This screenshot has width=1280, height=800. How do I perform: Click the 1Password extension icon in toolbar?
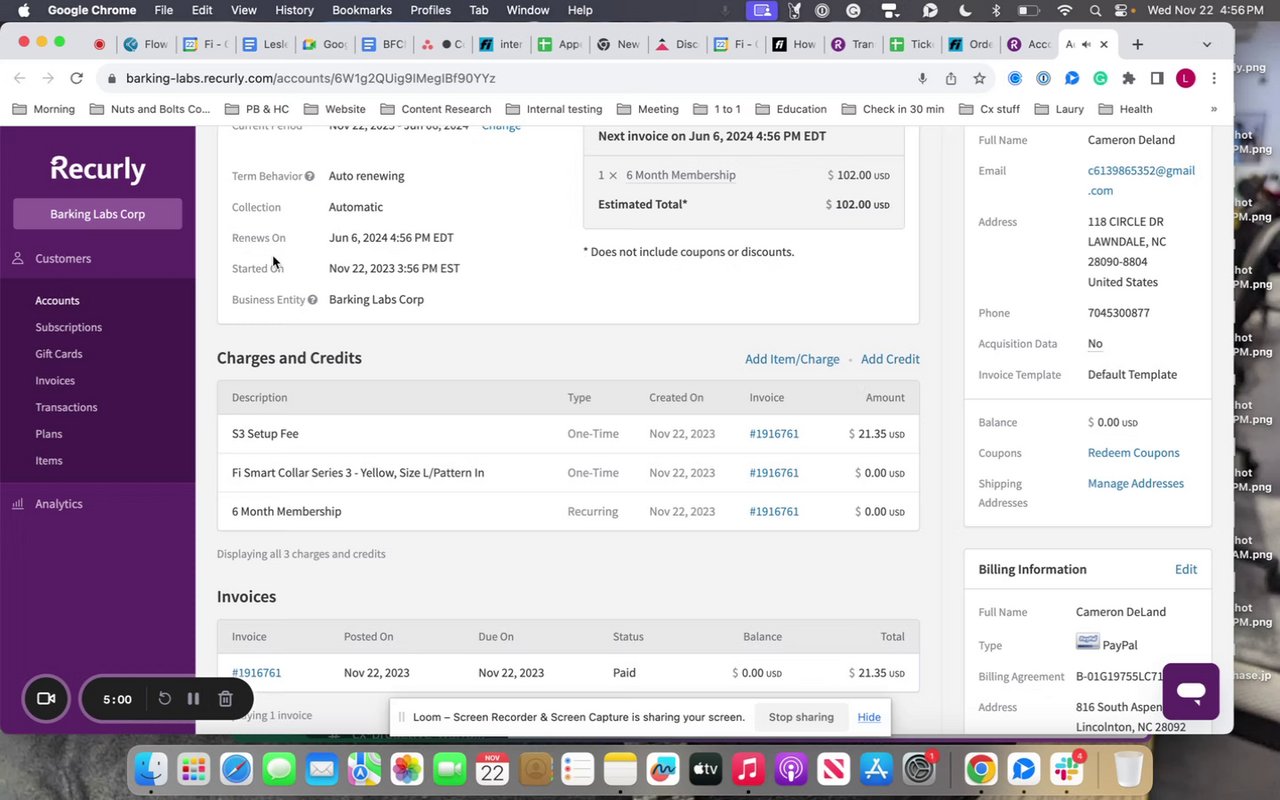coord(1043,78)
